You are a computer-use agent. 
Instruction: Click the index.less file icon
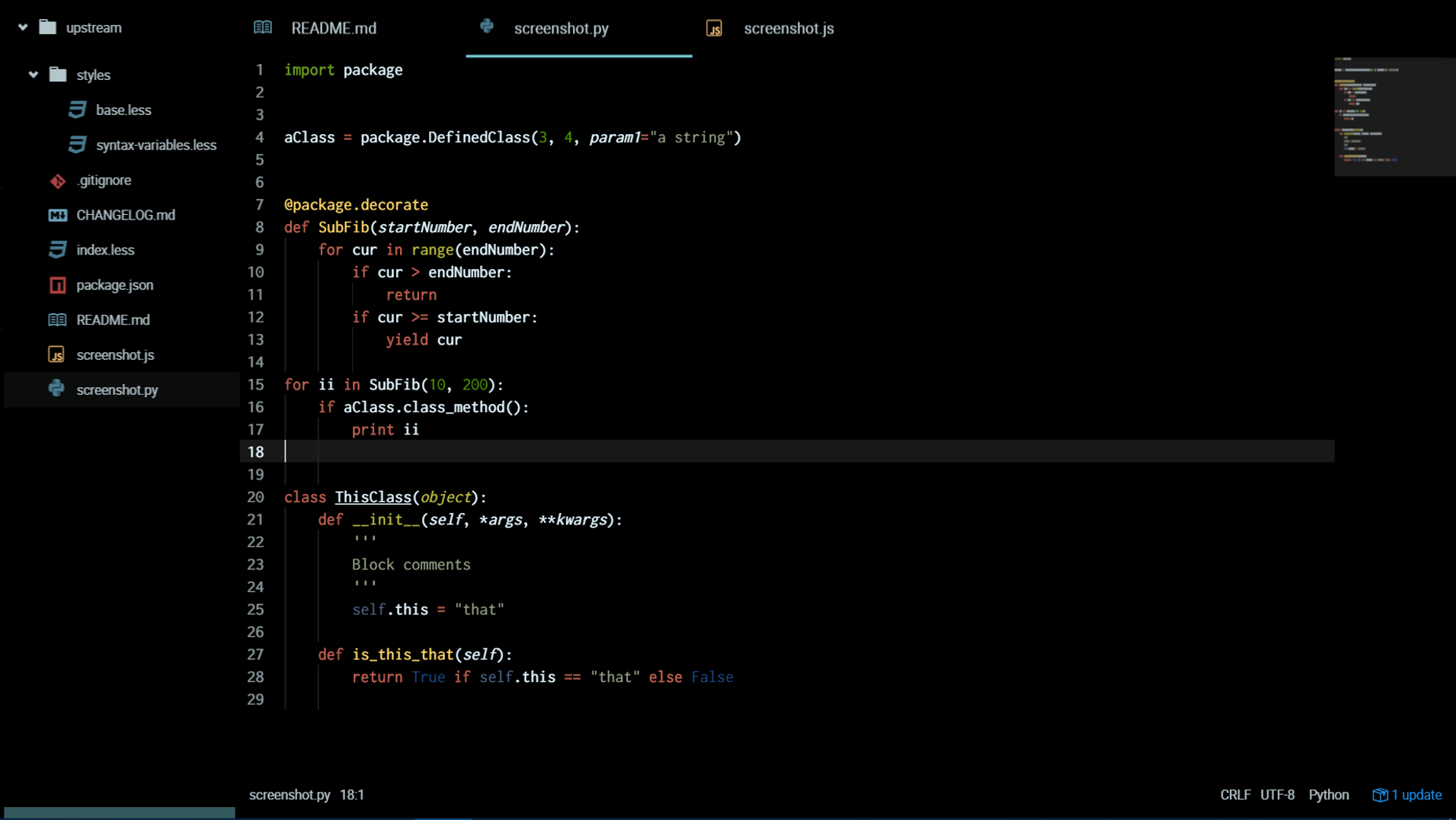[x=58, y=250]
